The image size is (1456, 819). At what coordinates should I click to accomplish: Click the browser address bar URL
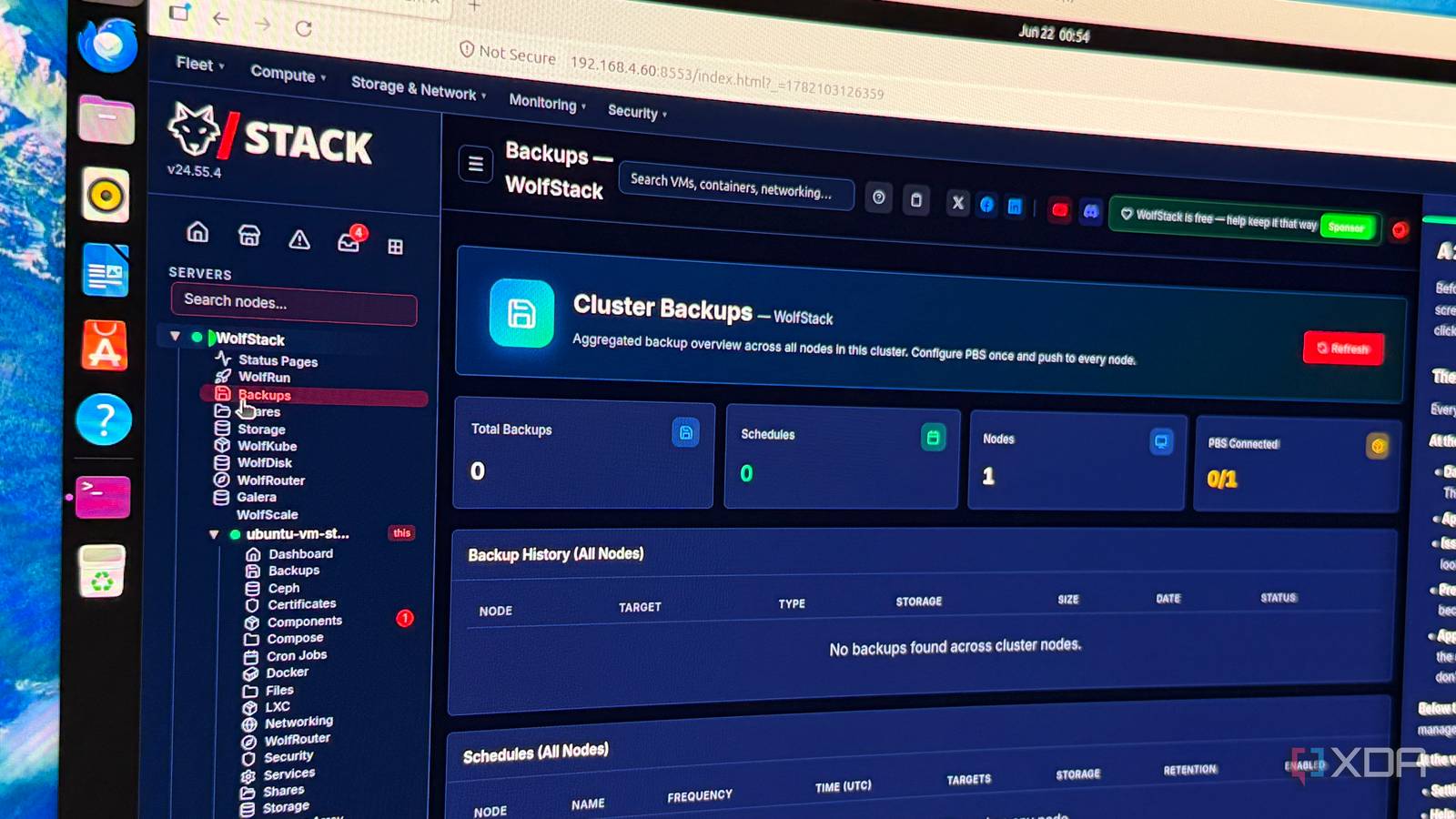(x=726, y=79)
